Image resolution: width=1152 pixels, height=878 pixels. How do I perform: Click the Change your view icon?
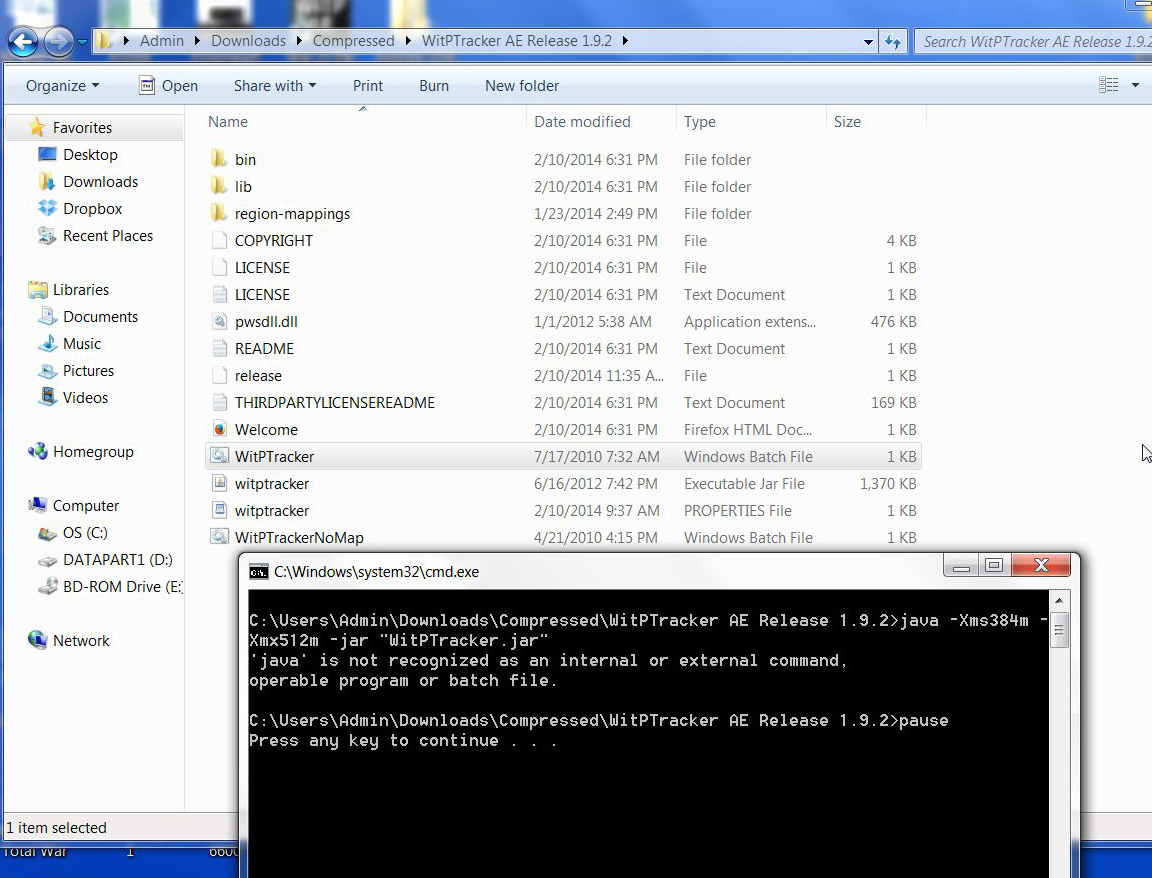[x=1109, y=85]
